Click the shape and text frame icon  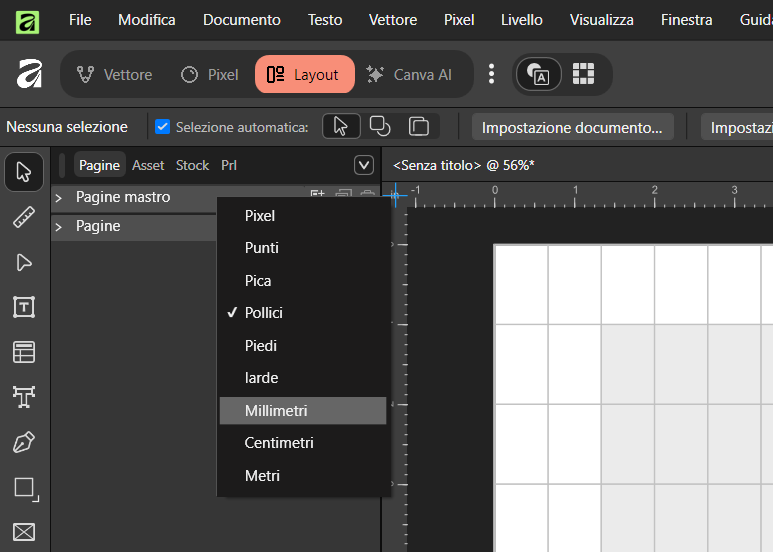[x=538, y=74]
